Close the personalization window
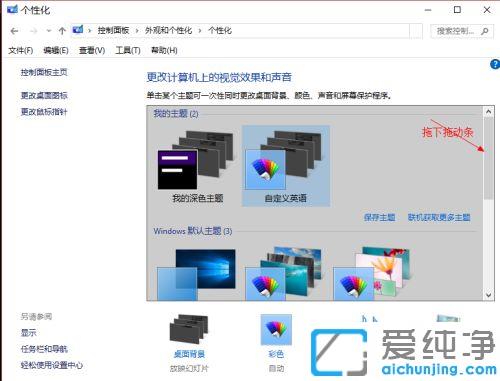 click(x=487, y=10)
